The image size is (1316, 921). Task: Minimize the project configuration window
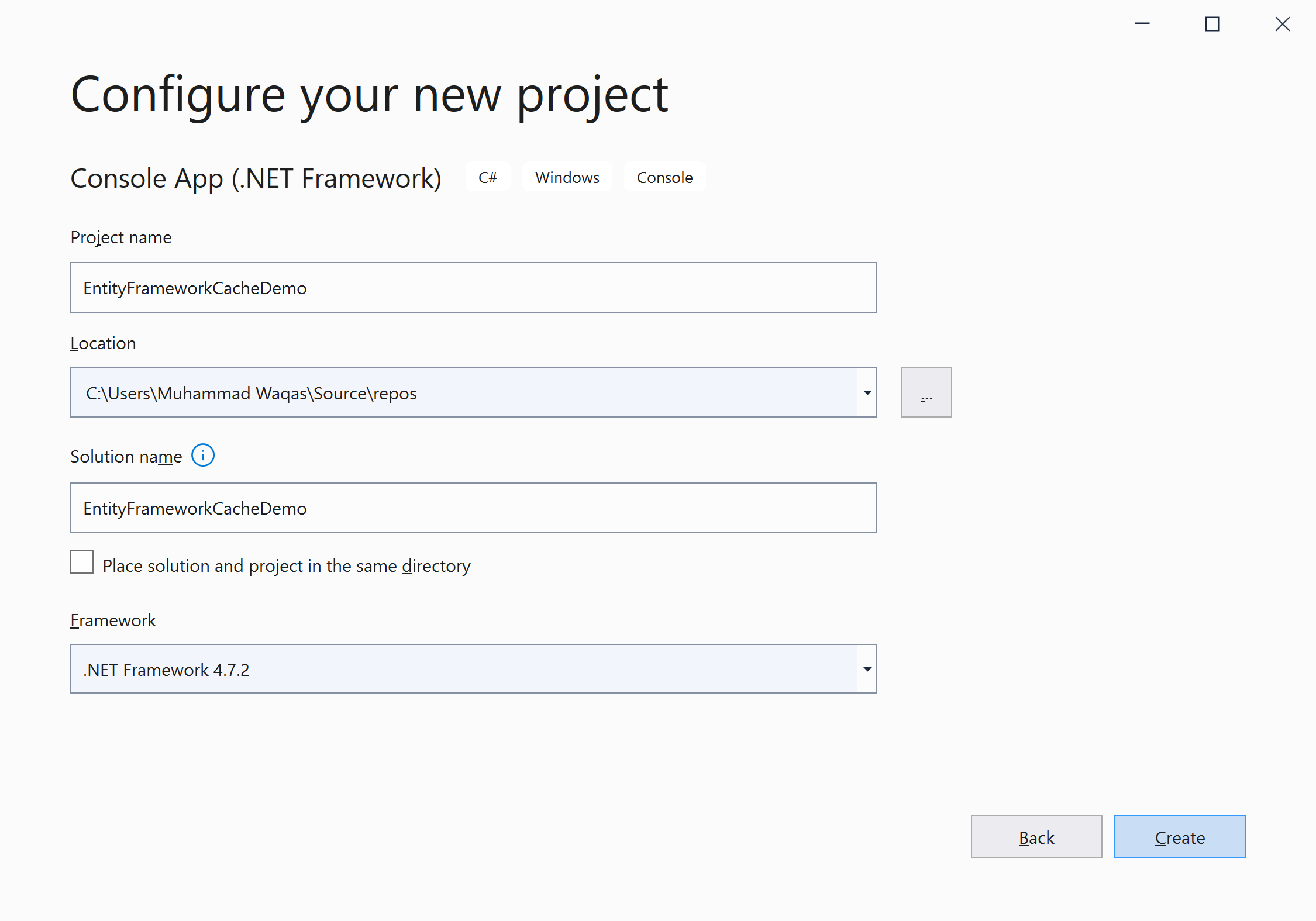click(1142, 24)
